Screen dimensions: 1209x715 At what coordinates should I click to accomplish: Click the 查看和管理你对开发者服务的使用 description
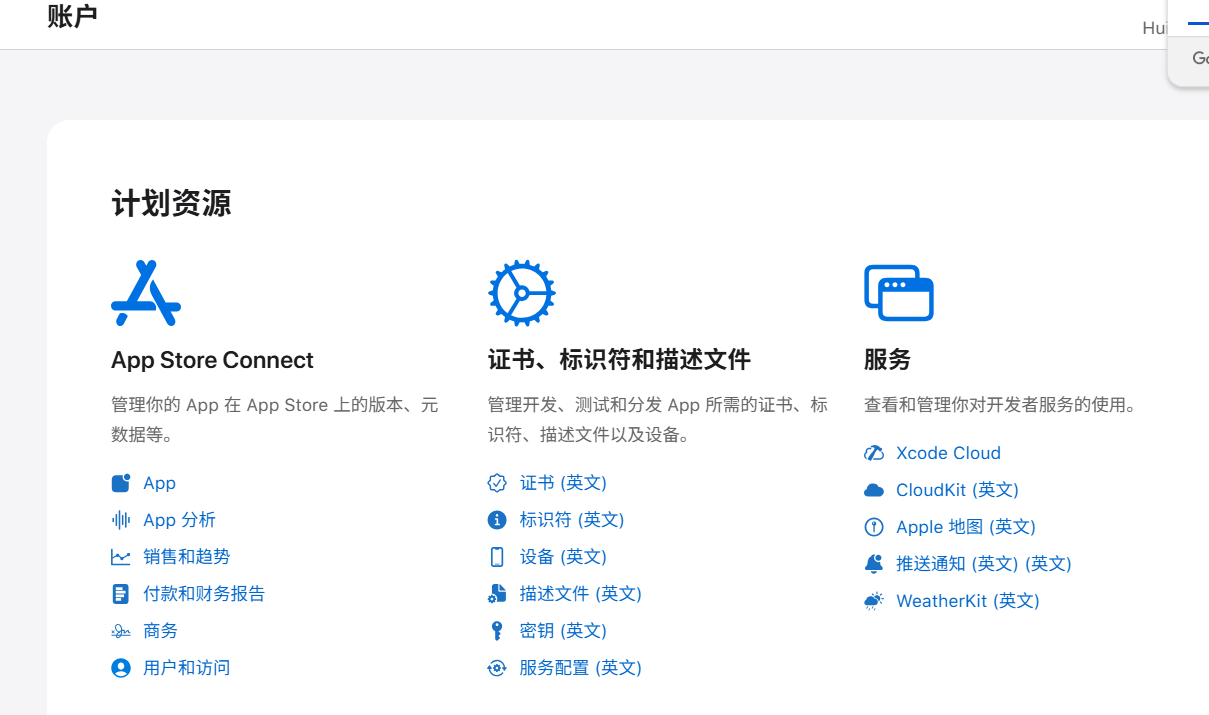pos(1001,405)
